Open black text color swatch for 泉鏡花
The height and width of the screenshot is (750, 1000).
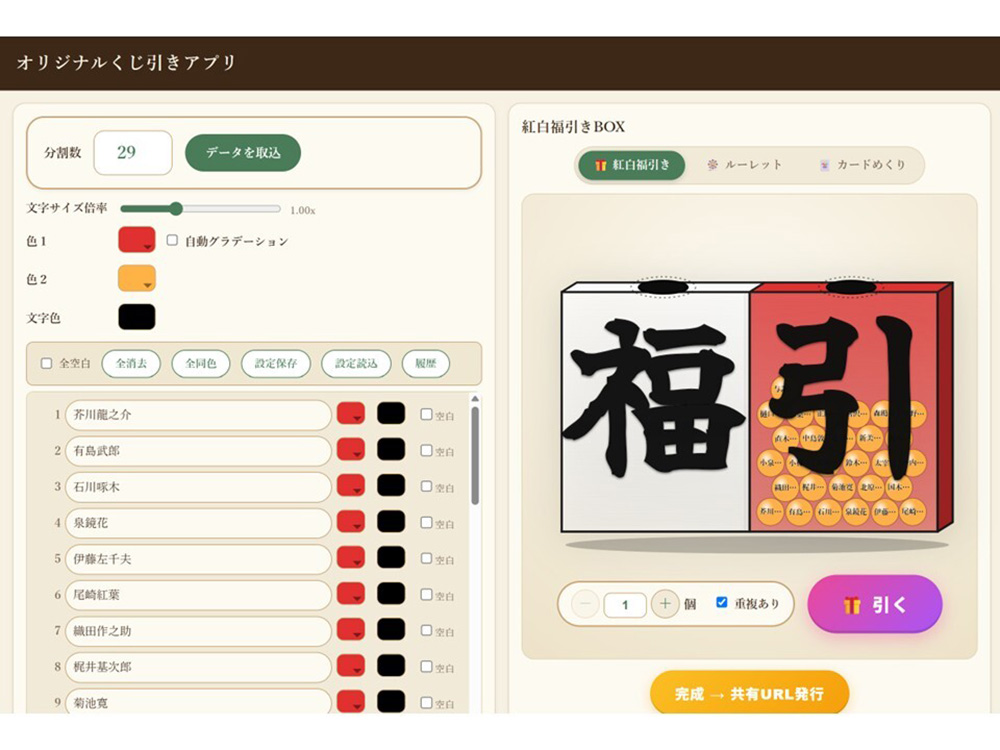tap(391, 522)
